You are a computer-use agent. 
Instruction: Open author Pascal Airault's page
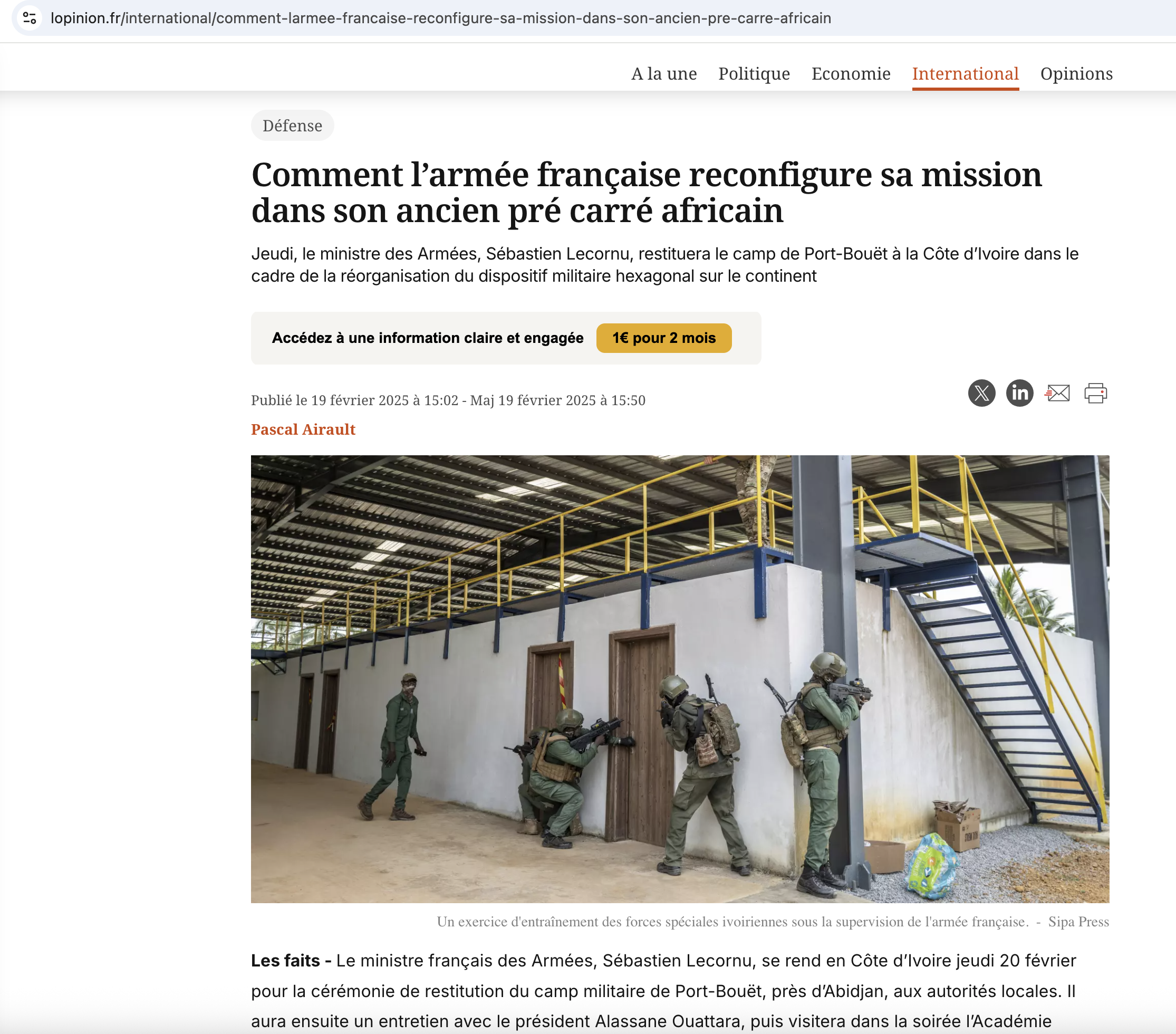tap(303, 429)
